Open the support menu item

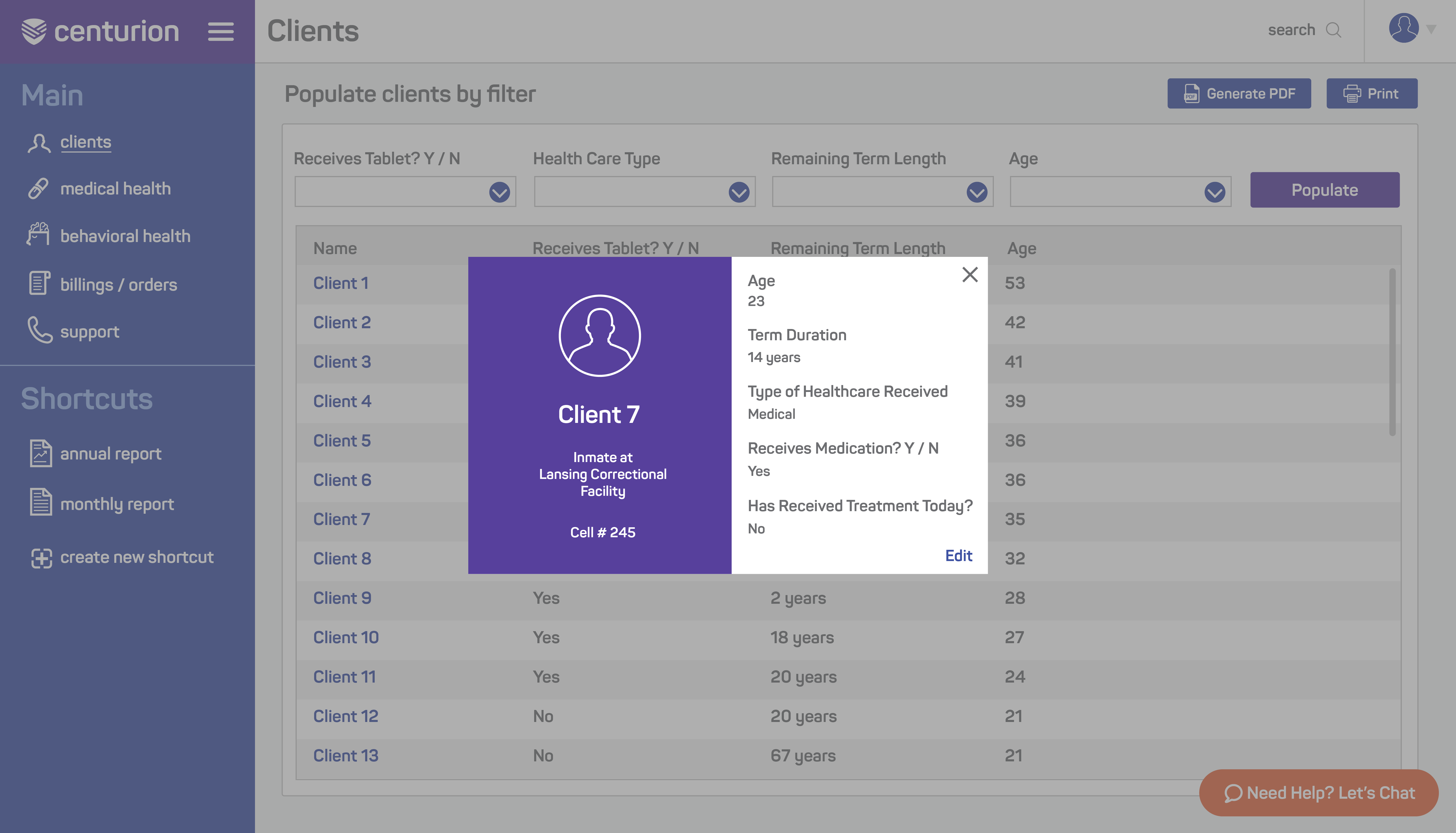pos(90,332)
